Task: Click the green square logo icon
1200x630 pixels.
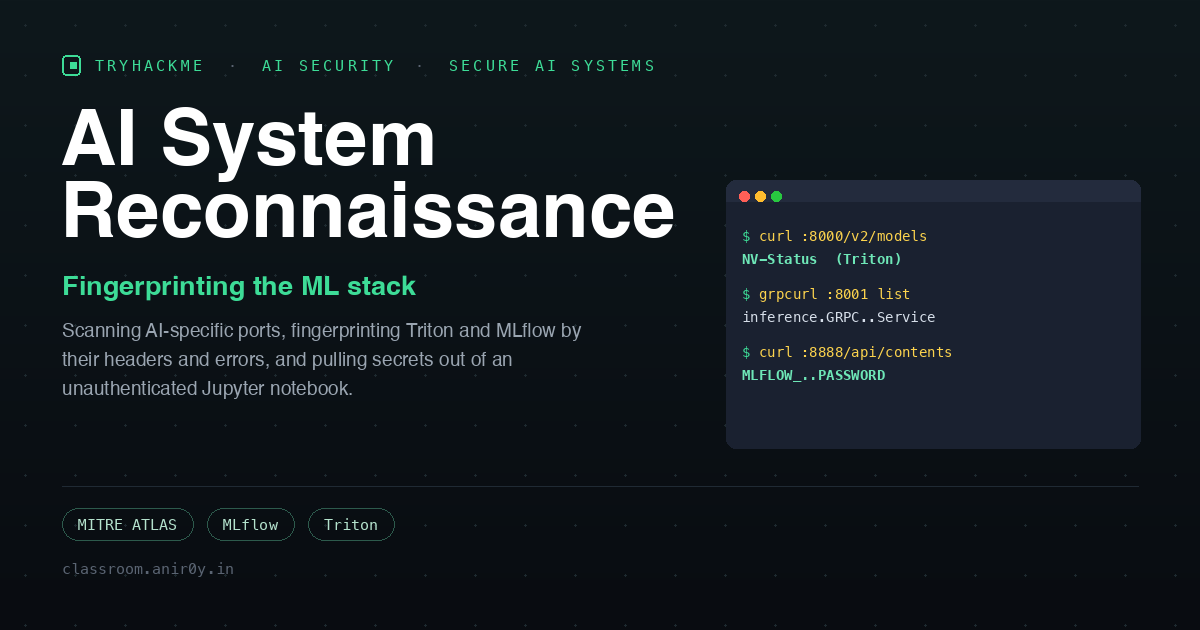Action: [x=71, y=66]
